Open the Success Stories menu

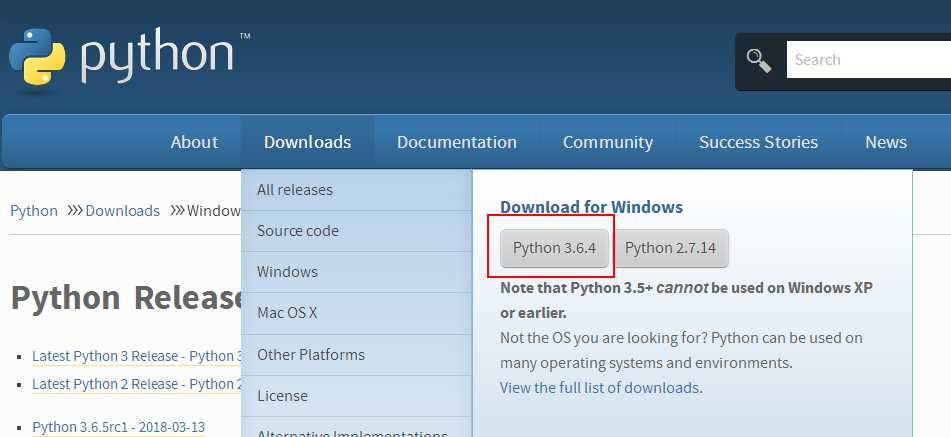758,142
